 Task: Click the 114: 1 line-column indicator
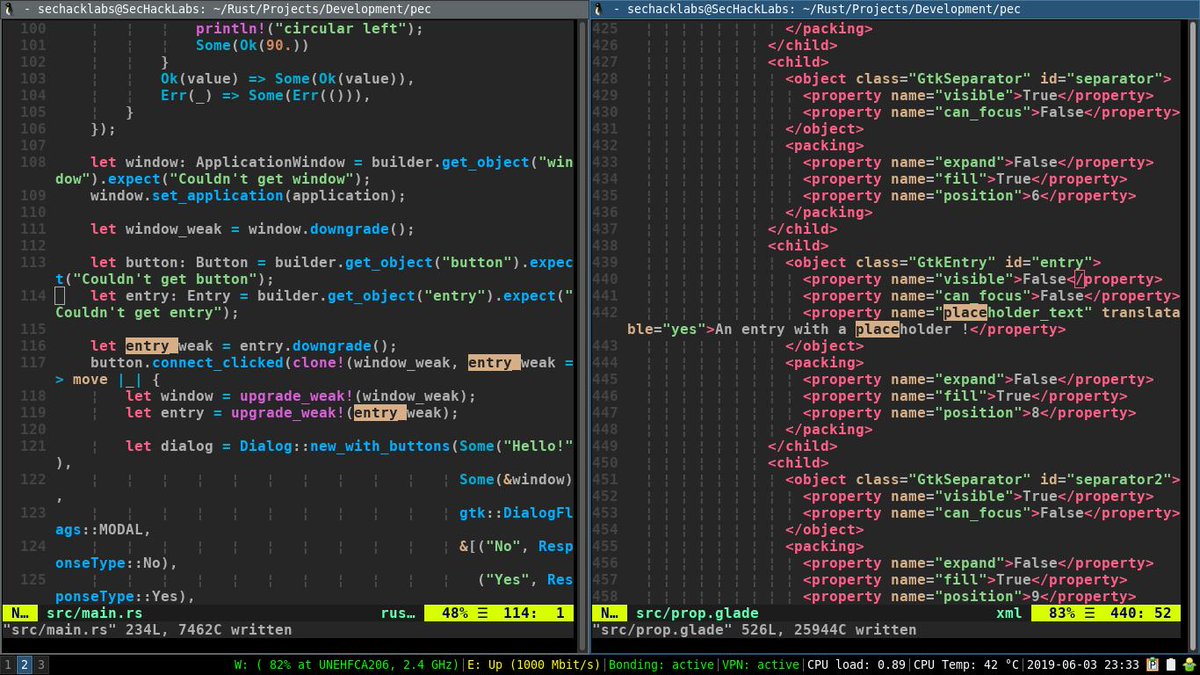click(534, 613)
